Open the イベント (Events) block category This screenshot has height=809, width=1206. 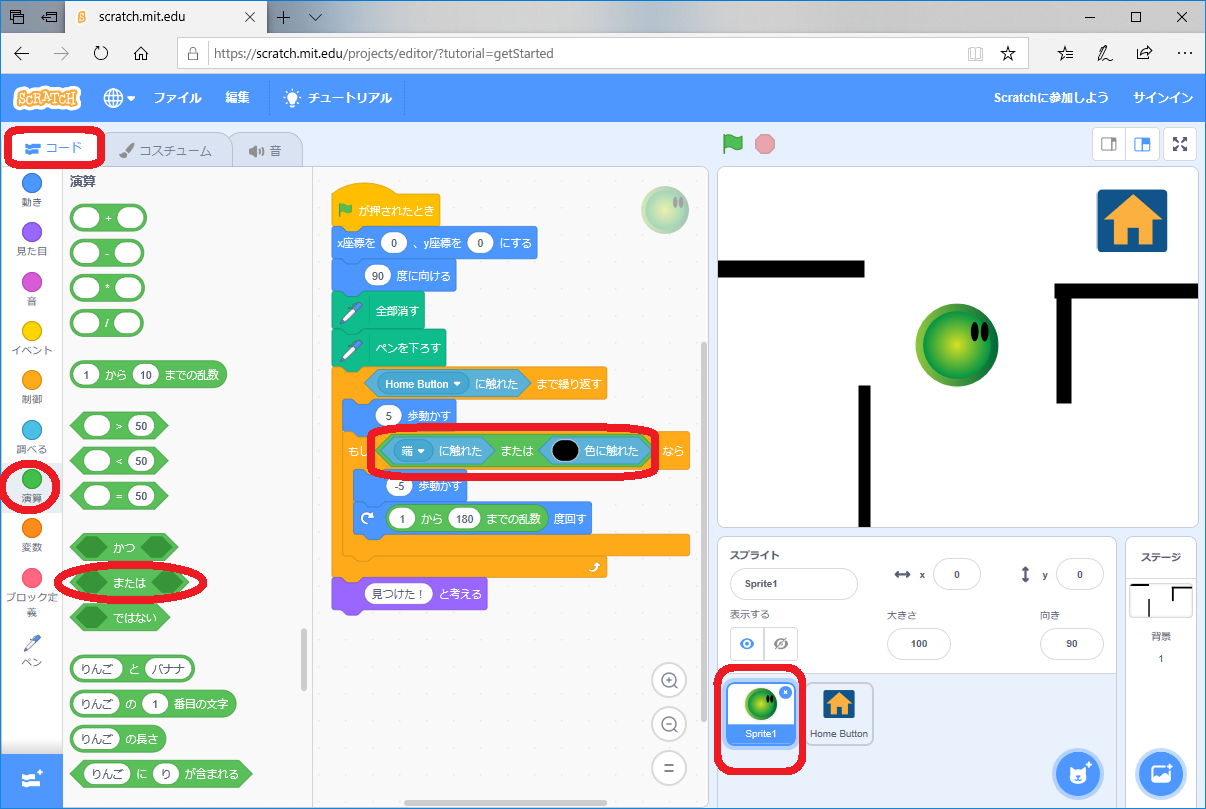pyautogui.click(x=32, y=337)
